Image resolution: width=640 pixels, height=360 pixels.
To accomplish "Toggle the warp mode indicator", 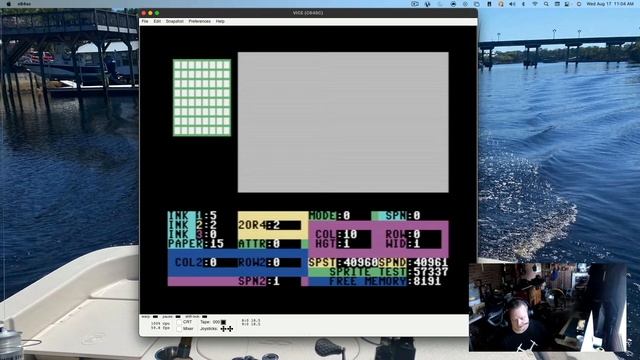I will click(x=155, y=316).
